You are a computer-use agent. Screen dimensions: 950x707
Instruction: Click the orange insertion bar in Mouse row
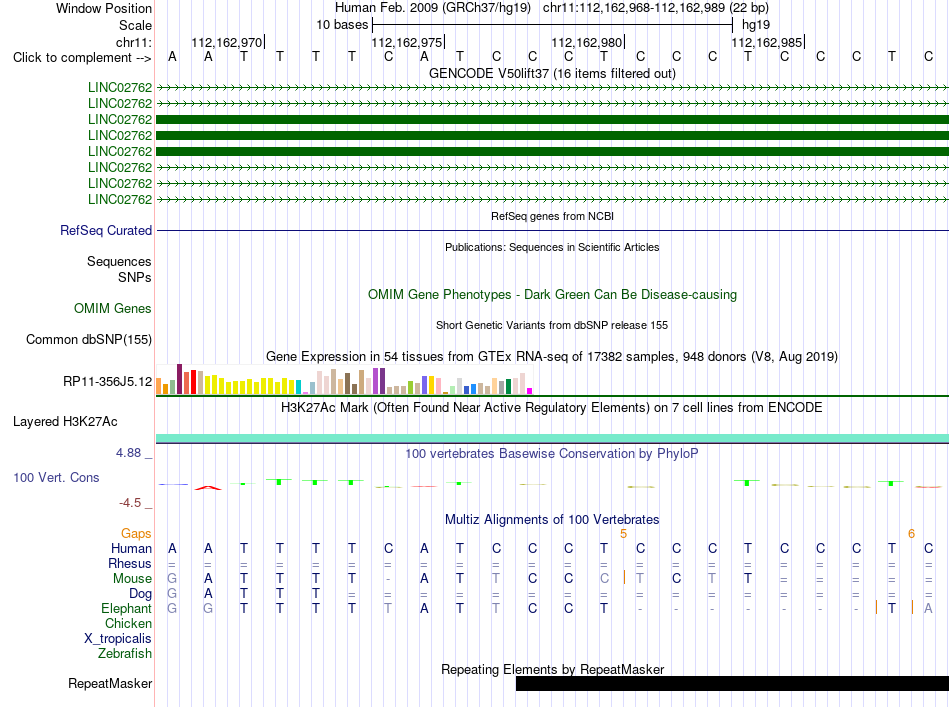click(624, 577)
